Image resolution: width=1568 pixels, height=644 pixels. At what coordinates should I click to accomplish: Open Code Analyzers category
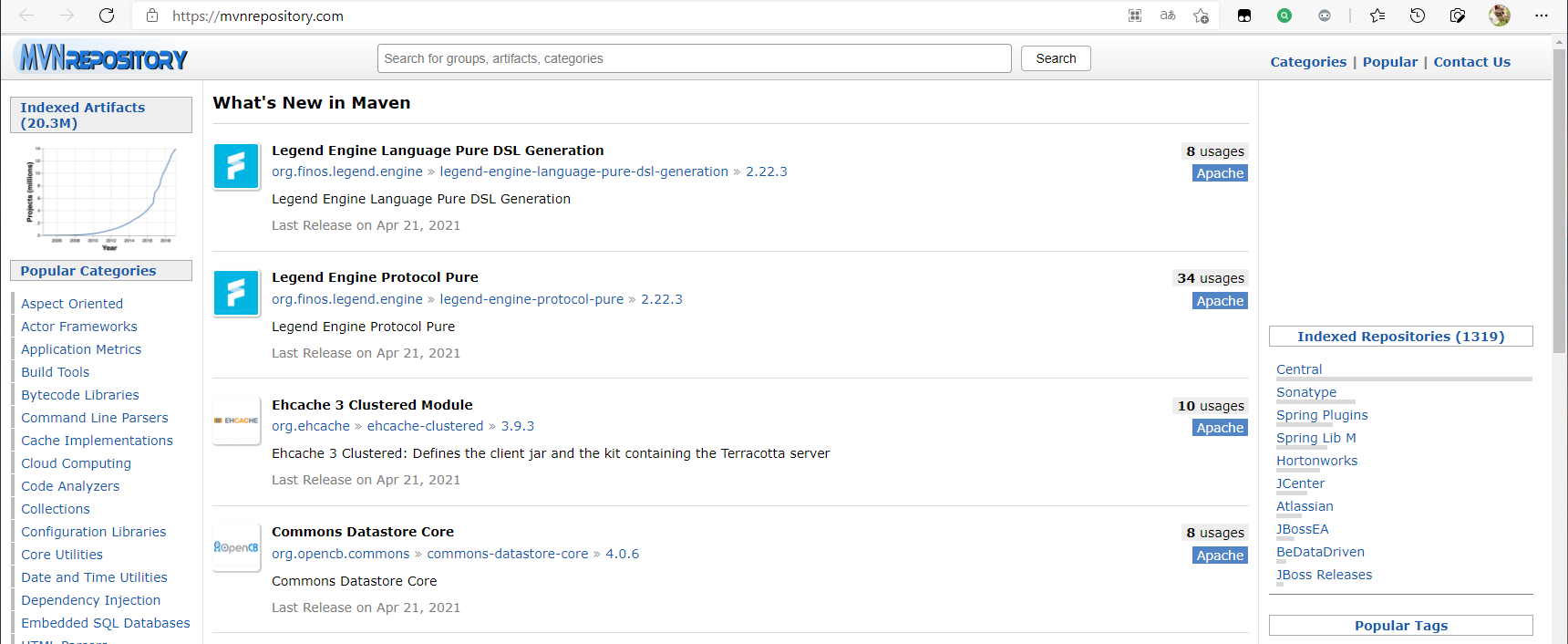[70, 486]
